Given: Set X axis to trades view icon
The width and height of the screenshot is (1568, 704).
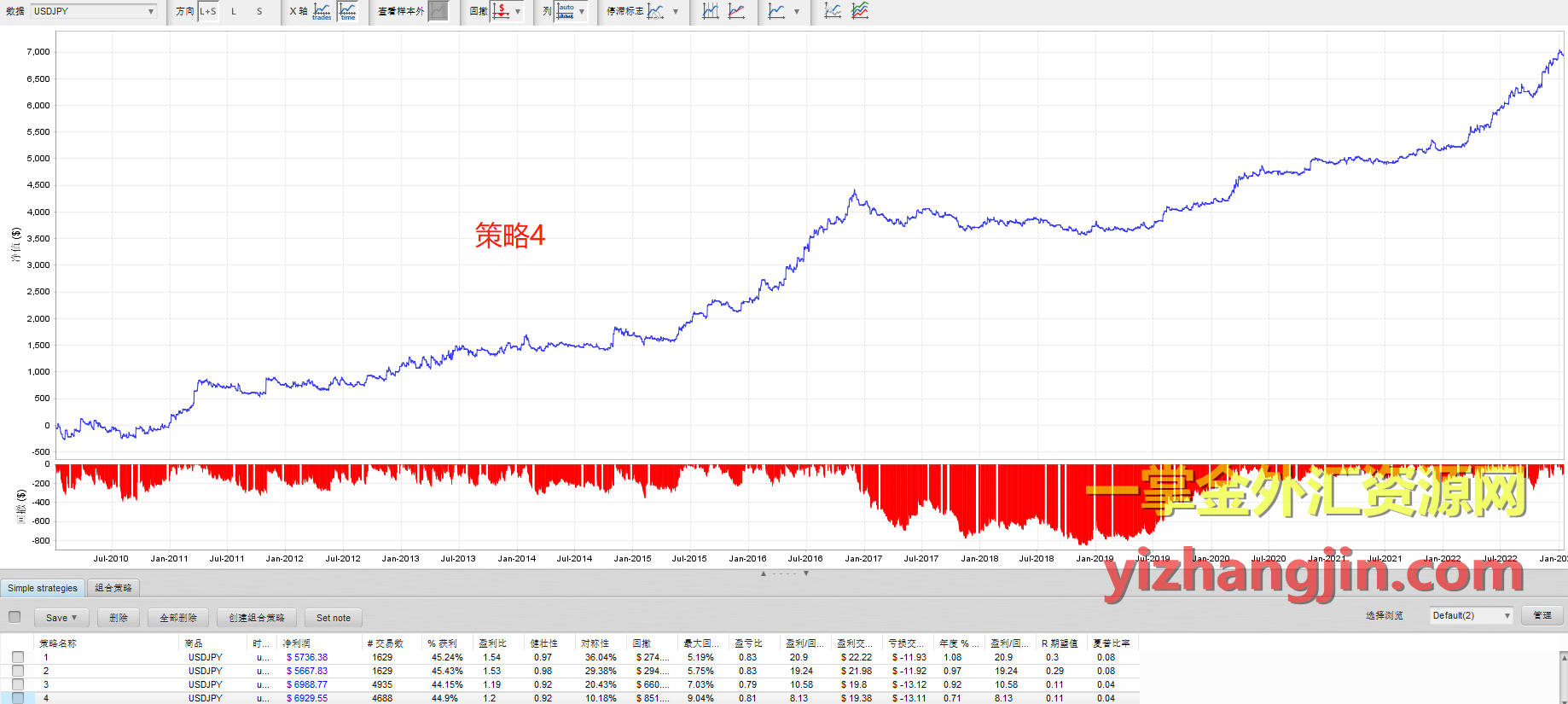Looking at the screenshot, I should [322, 11].
